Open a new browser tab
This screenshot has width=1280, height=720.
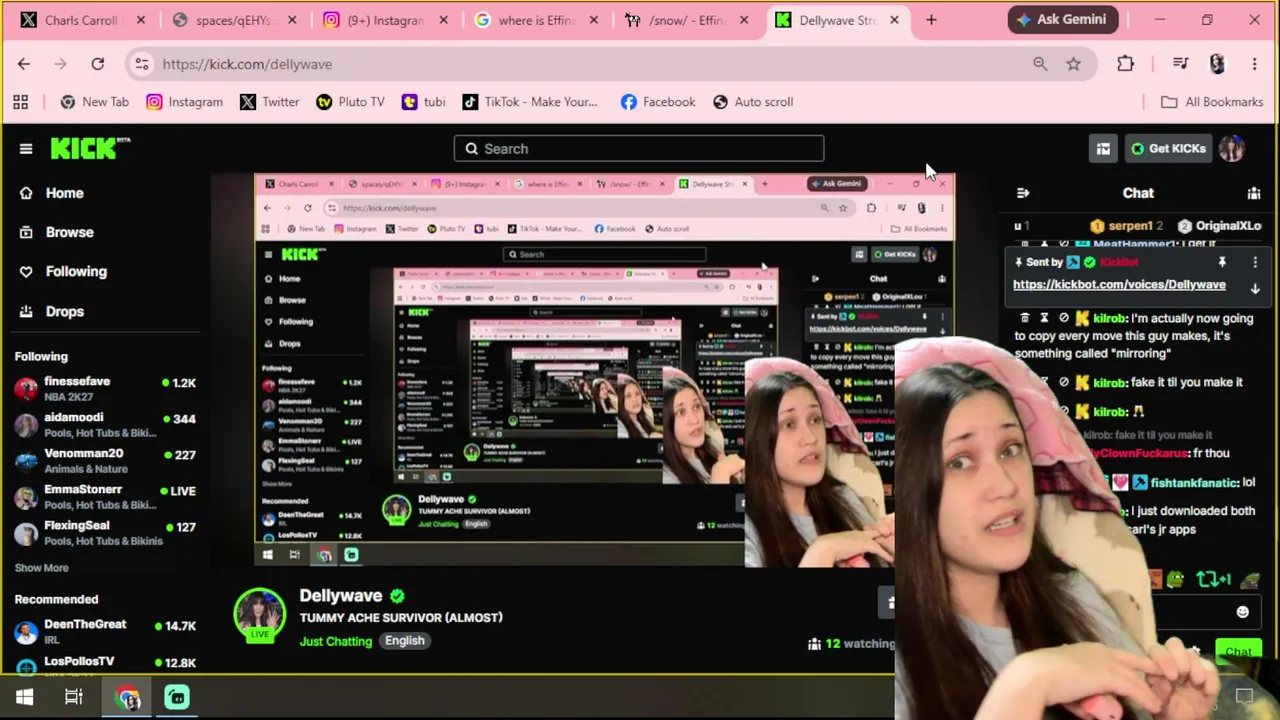click(931, 20)
